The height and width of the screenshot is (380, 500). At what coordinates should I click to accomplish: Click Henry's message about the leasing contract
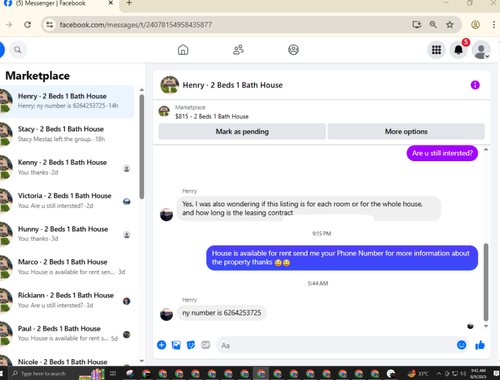click(309, 208)
